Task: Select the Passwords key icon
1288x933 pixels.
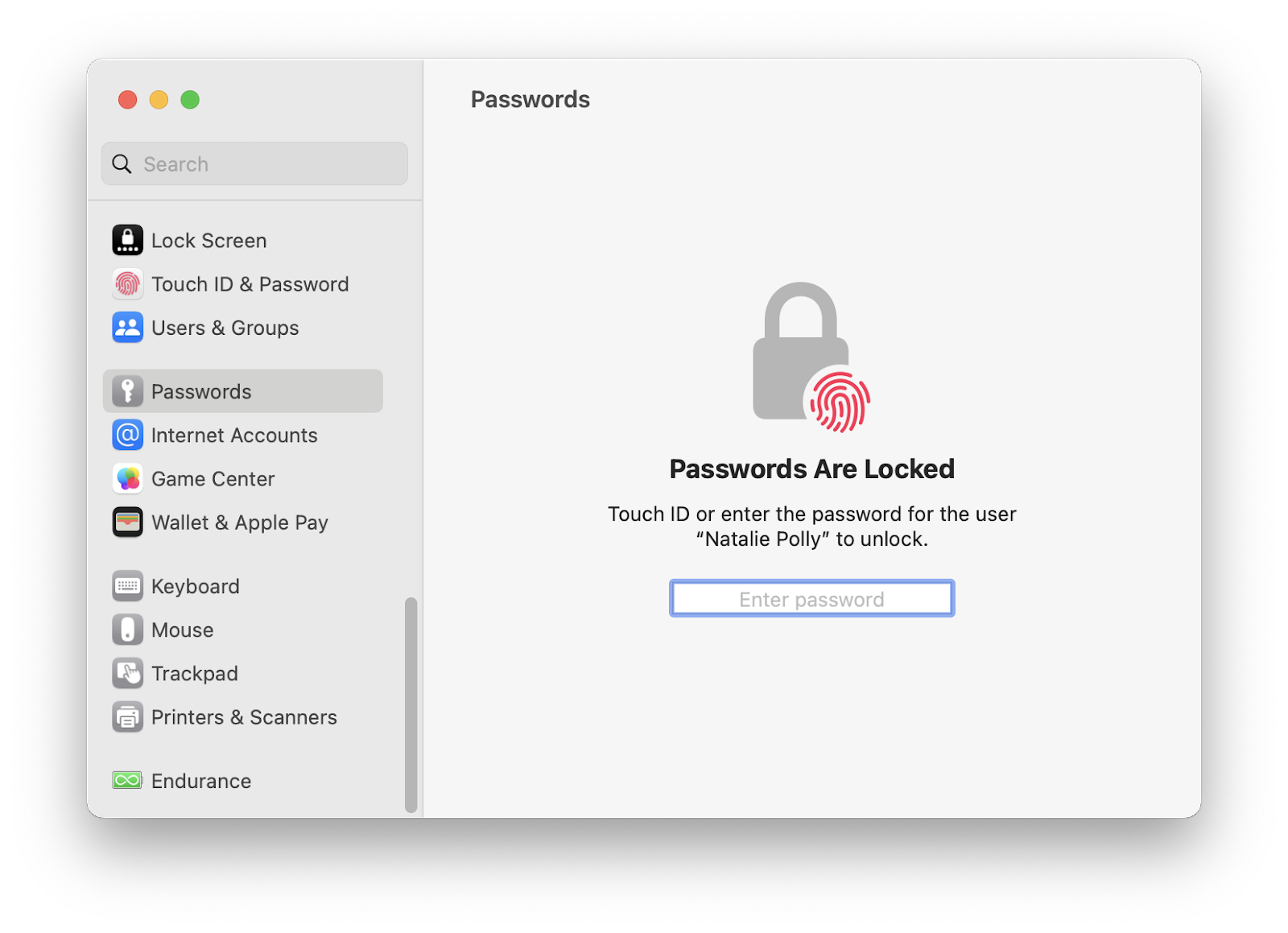Action: point(127,391)
